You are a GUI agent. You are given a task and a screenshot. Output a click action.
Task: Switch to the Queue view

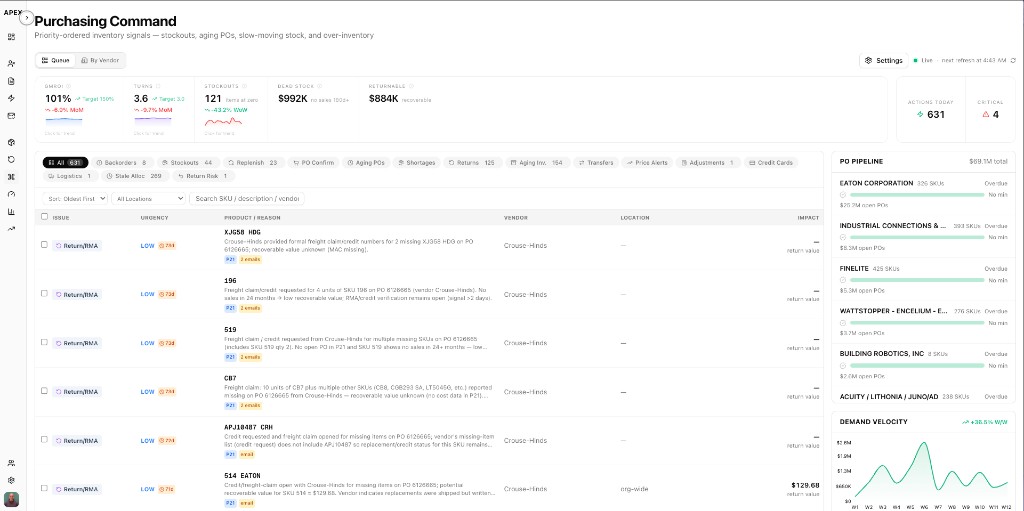[x=56, y=60]
